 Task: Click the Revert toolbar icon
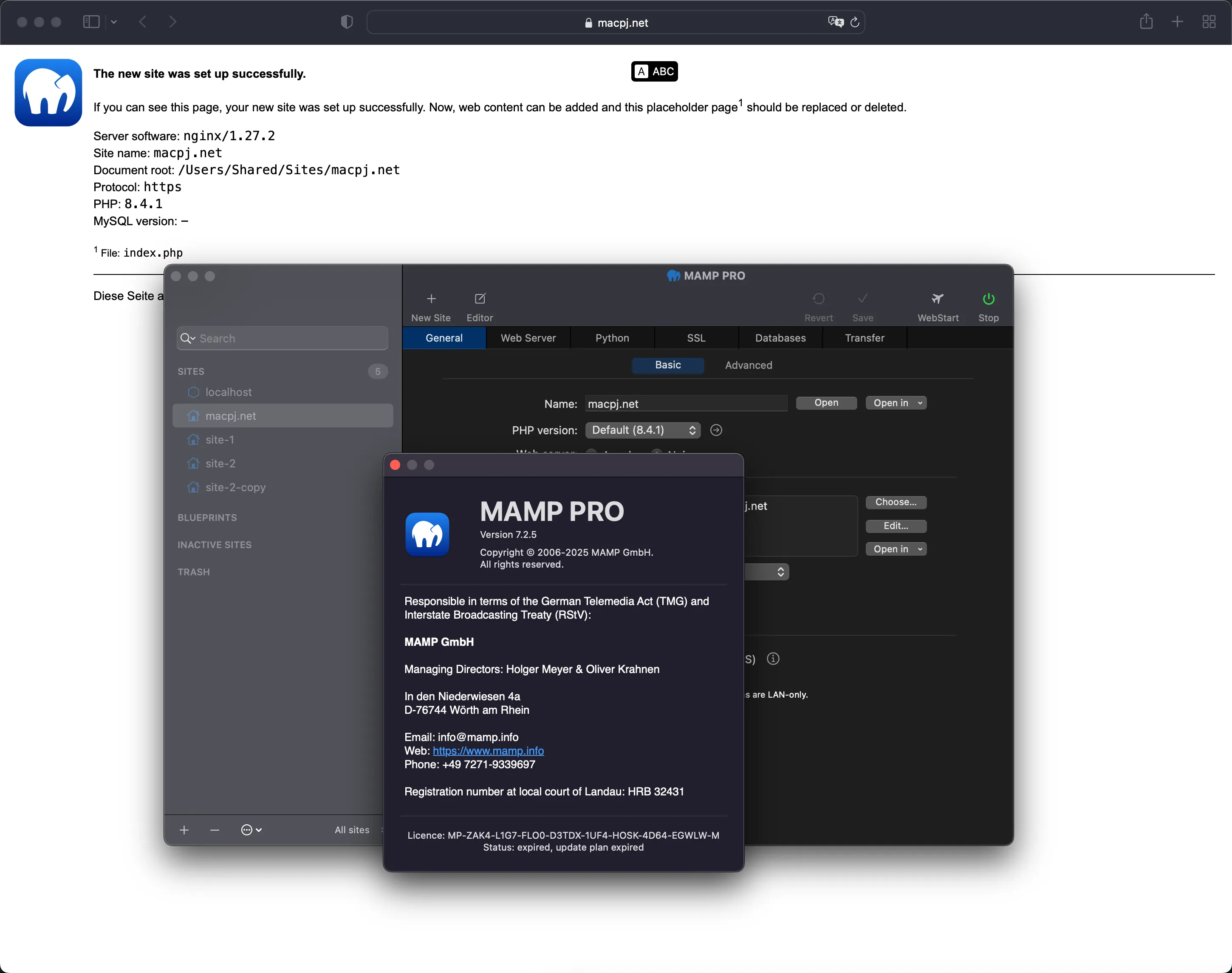point(819,299)
